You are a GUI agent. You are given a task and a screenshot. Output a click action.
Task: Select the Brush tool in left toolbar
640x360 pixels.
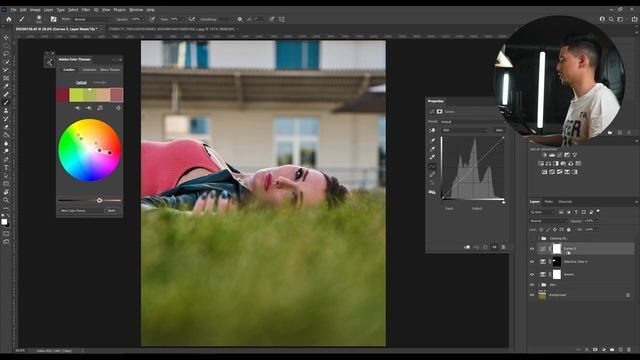6,102
